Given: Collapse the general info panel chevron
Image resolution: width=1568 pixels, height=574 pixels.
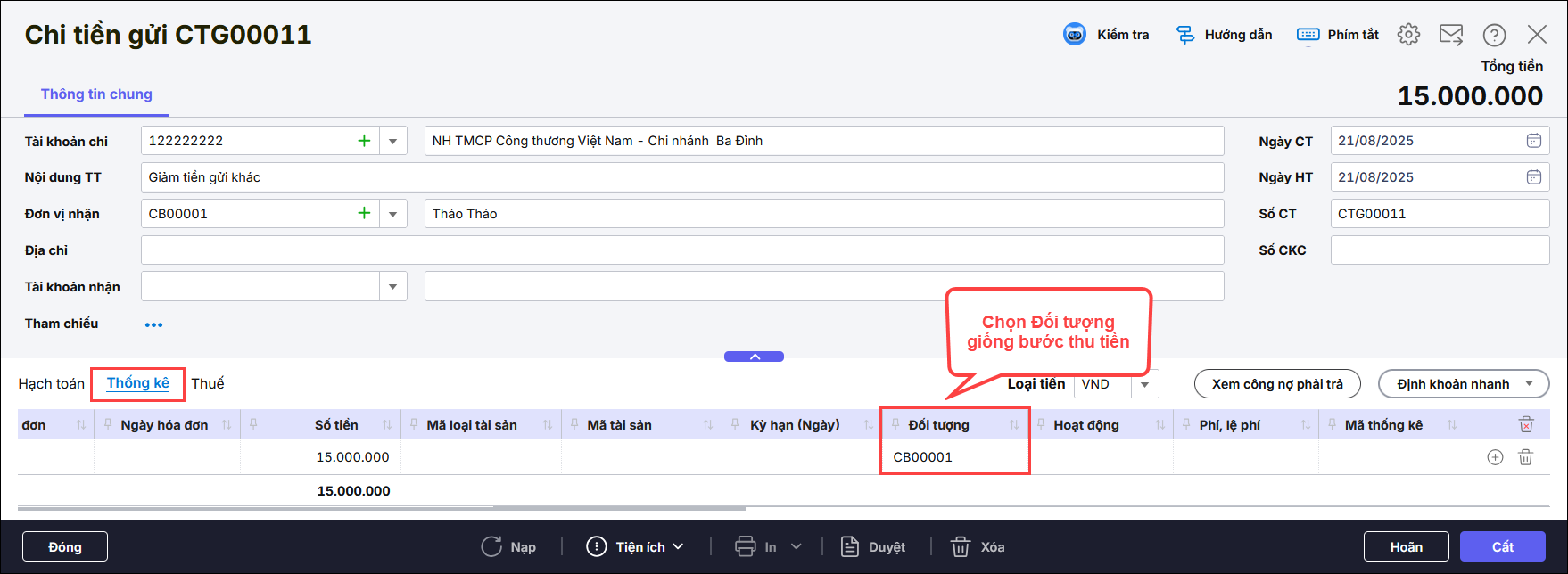Looking at the screenshot, I should pyautogui.click(x=755, y=357).
